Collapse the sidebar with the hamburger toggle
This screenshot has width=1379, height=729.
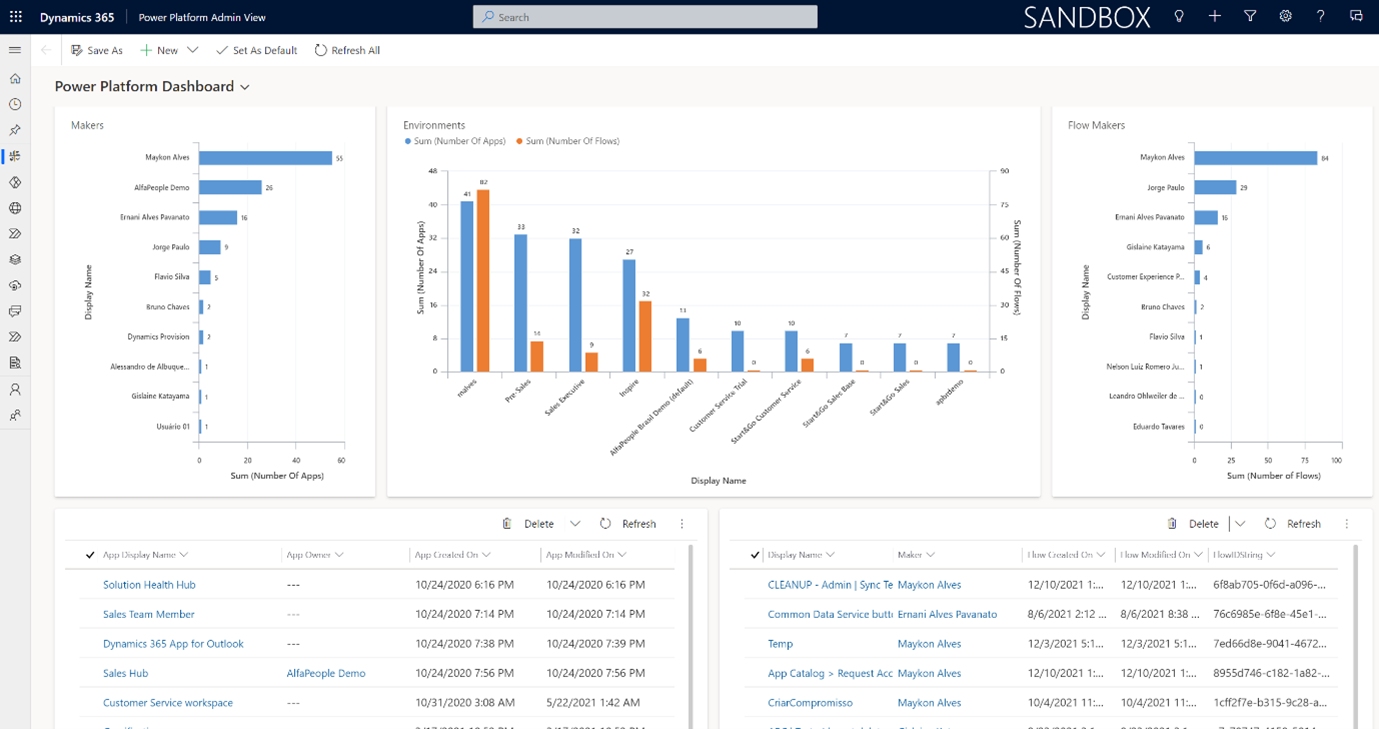[x=14, y=49]
